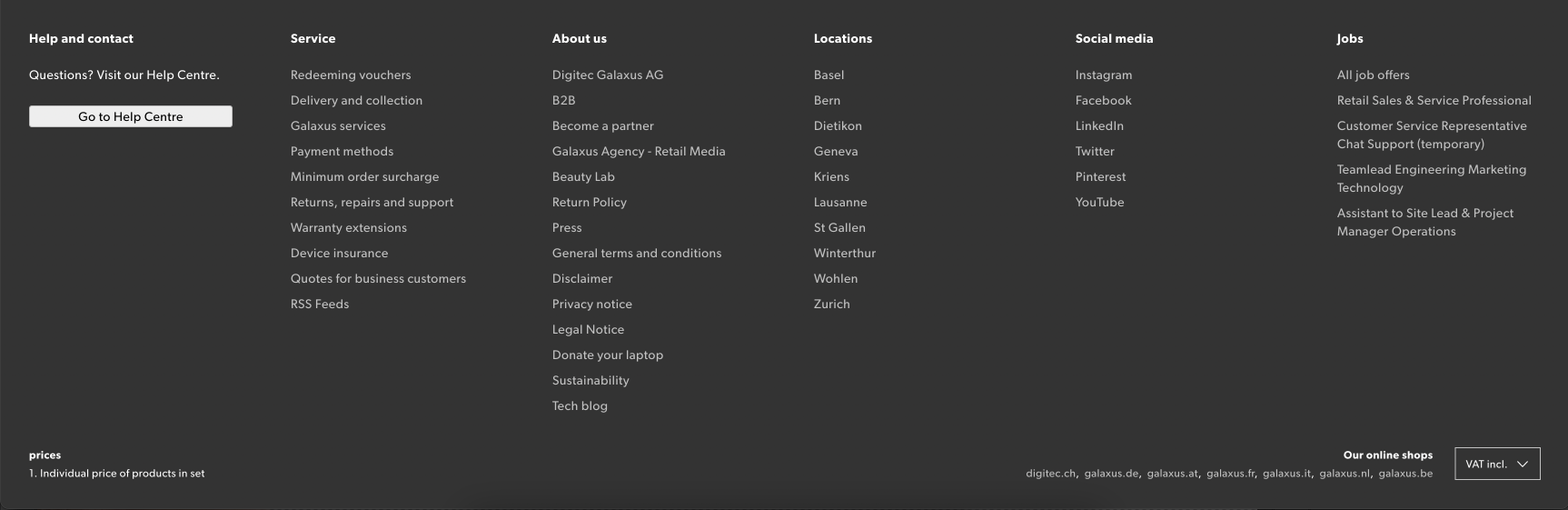The height and width of the screenshot is (510, 1568).
Task: Visit galaxus.nl online shop
Action: 1345,474
